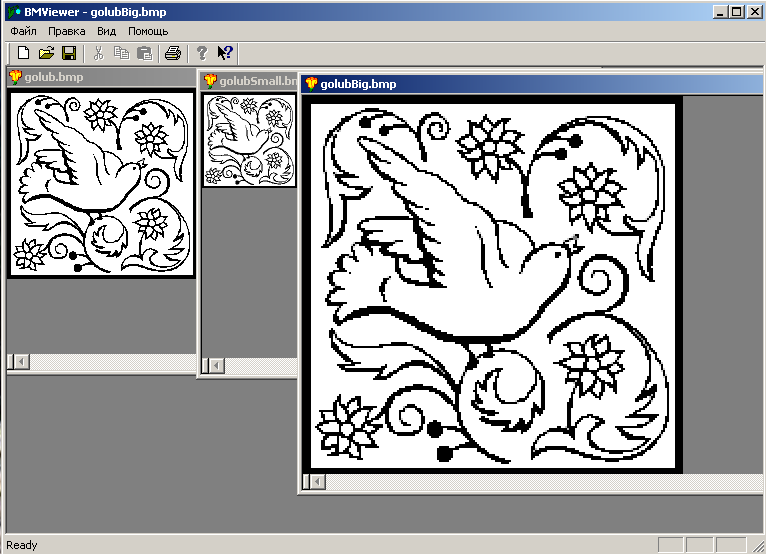
Task: Click the BMViewer application icon in title bar
Action: [14, 12]
